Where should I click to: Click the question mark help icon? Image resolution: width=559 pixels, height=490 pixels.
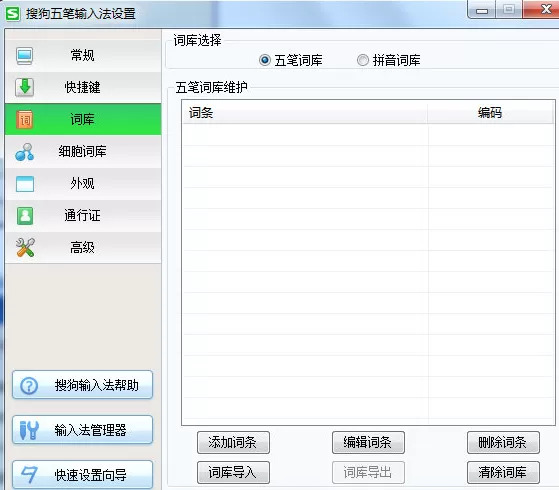[x=29, y=386]
